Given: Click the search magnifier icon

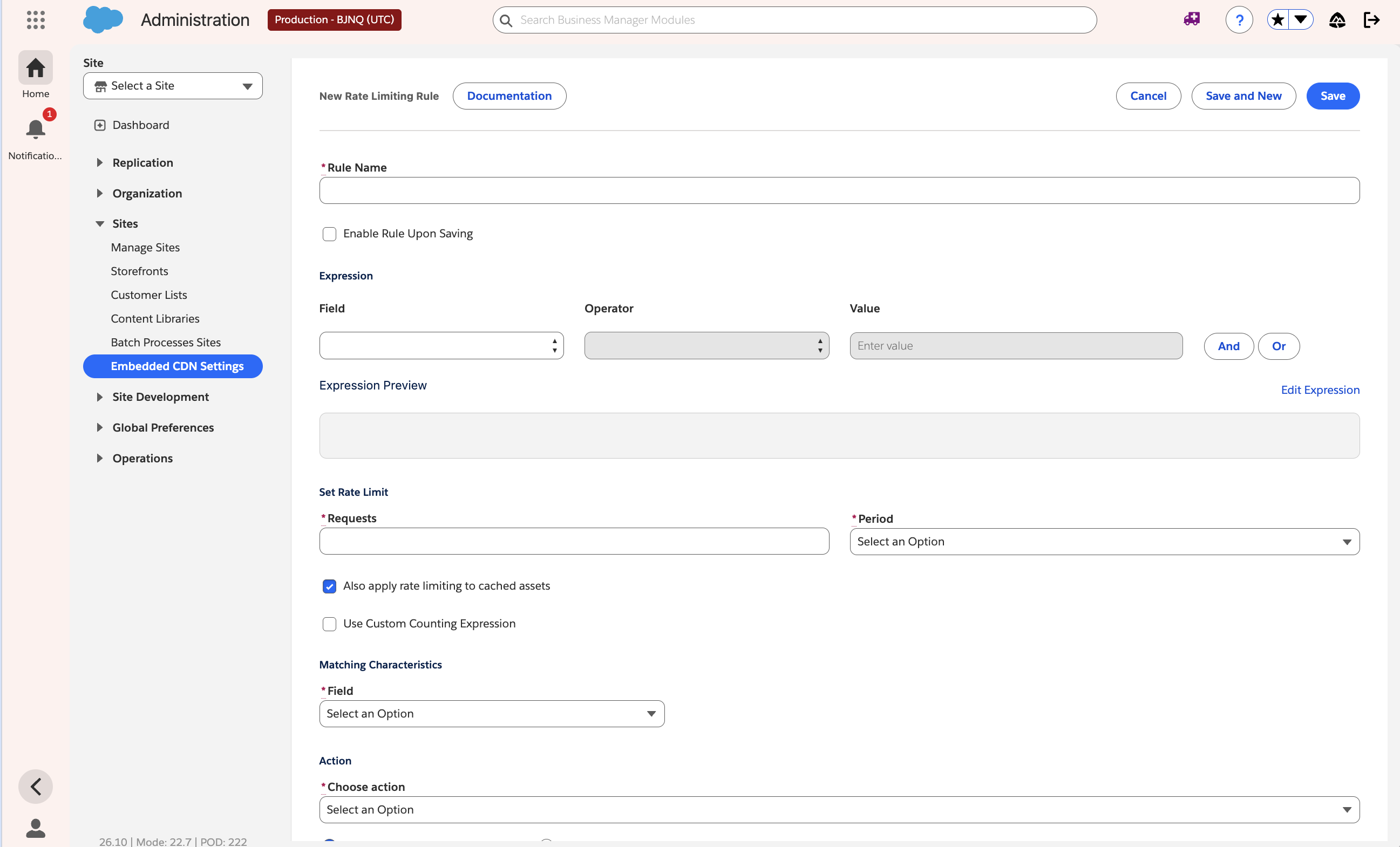Looking at the screenshot, I should click(x=506, y=21).
